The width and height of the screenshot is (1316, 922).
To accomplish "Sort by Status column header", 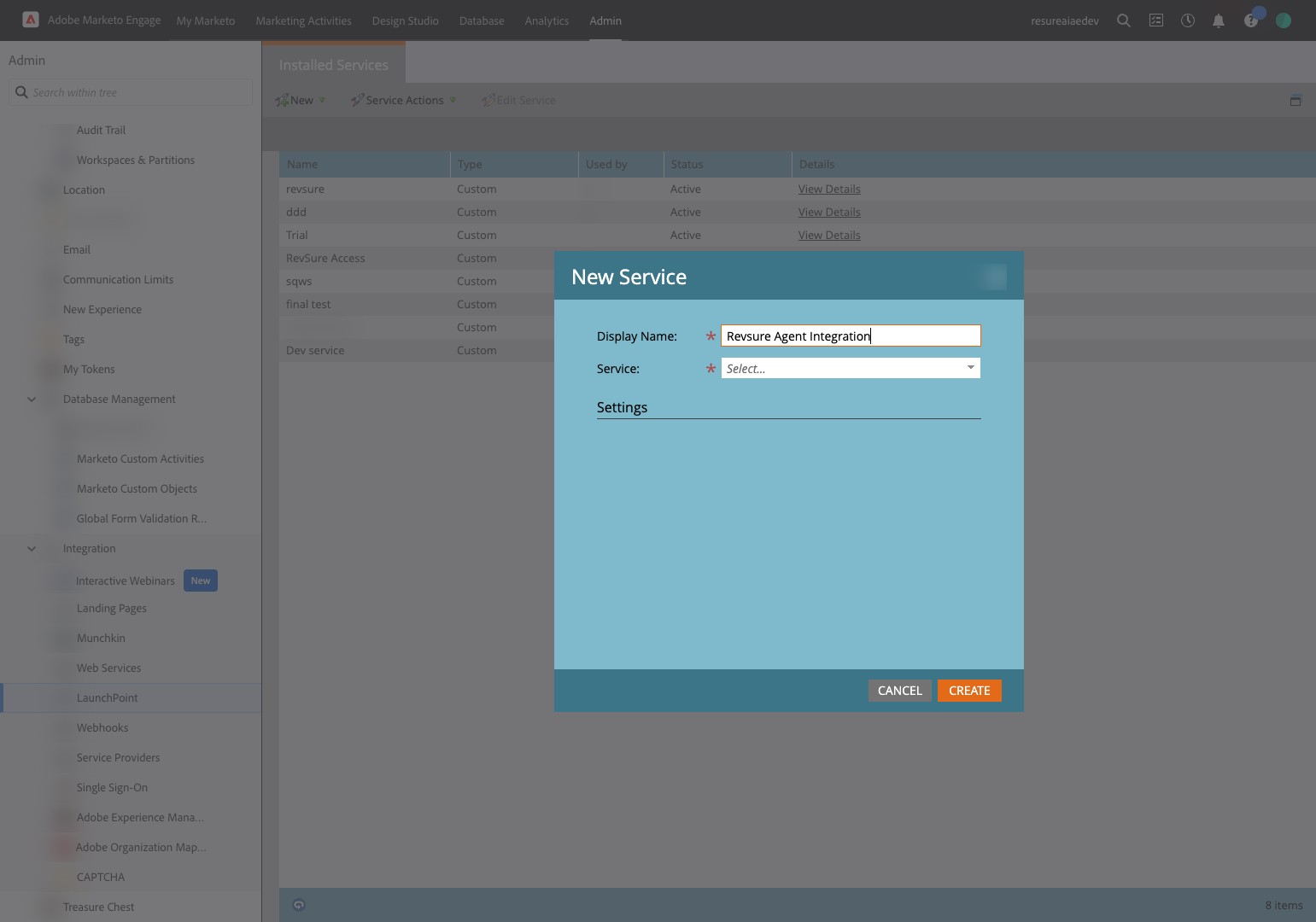I will [728, 164].
